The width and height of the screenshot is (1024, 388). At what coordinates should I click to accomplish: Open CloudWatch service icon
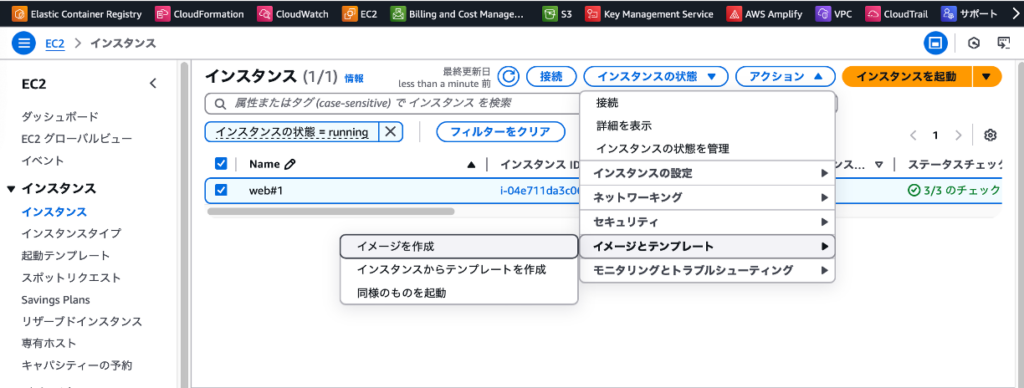pyautogui.click(x=264, y=13)
